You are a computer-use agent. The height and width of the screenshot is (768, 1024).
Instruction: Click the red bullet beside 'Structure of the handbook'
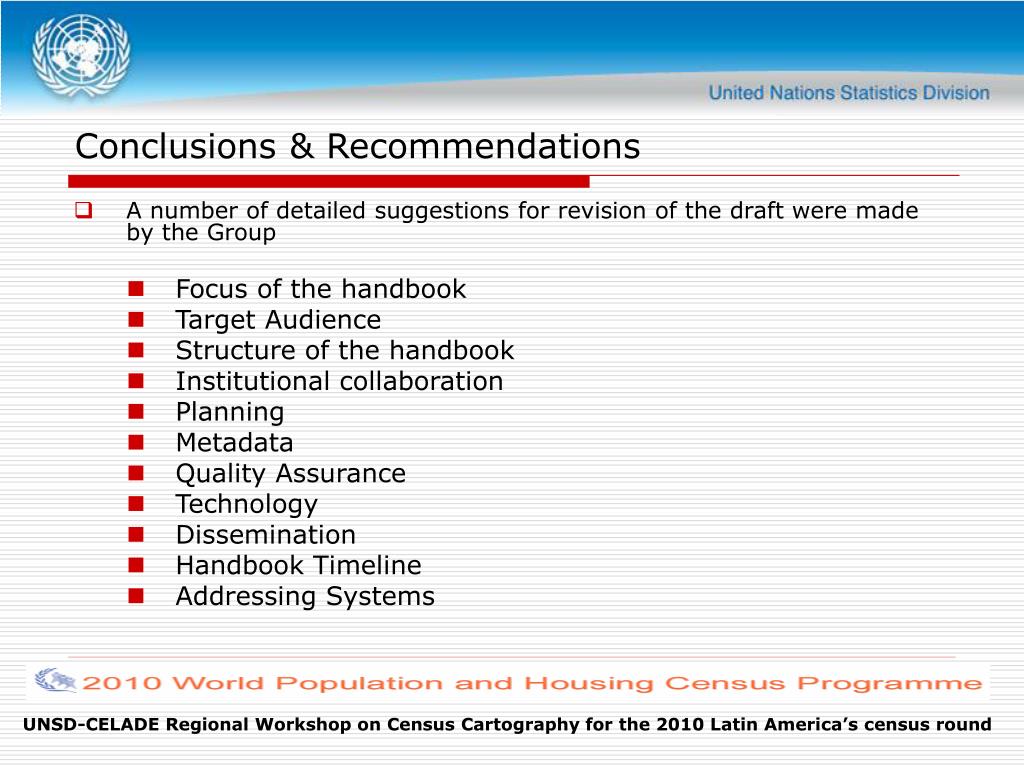pos(136,350)
